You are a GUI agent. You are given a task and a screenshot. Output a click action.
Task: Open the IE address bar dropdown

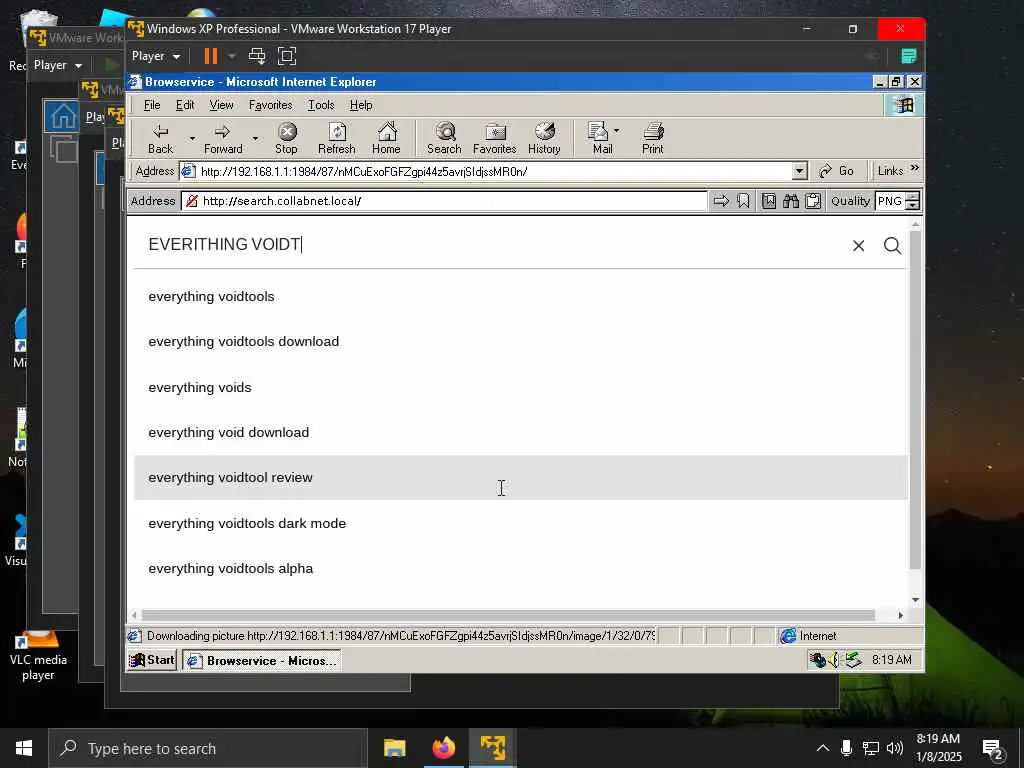click(x=799, y=171)
